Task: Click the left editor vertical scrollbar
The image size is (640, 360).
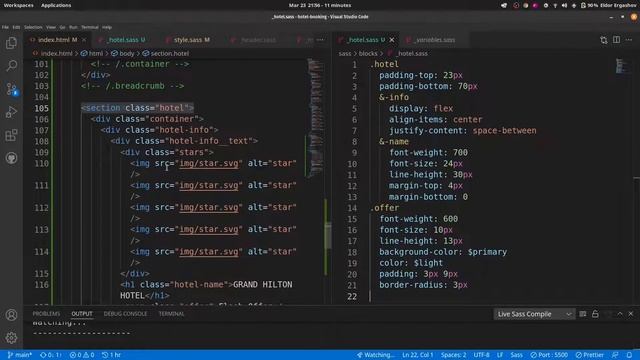Action: coord(328,236)
